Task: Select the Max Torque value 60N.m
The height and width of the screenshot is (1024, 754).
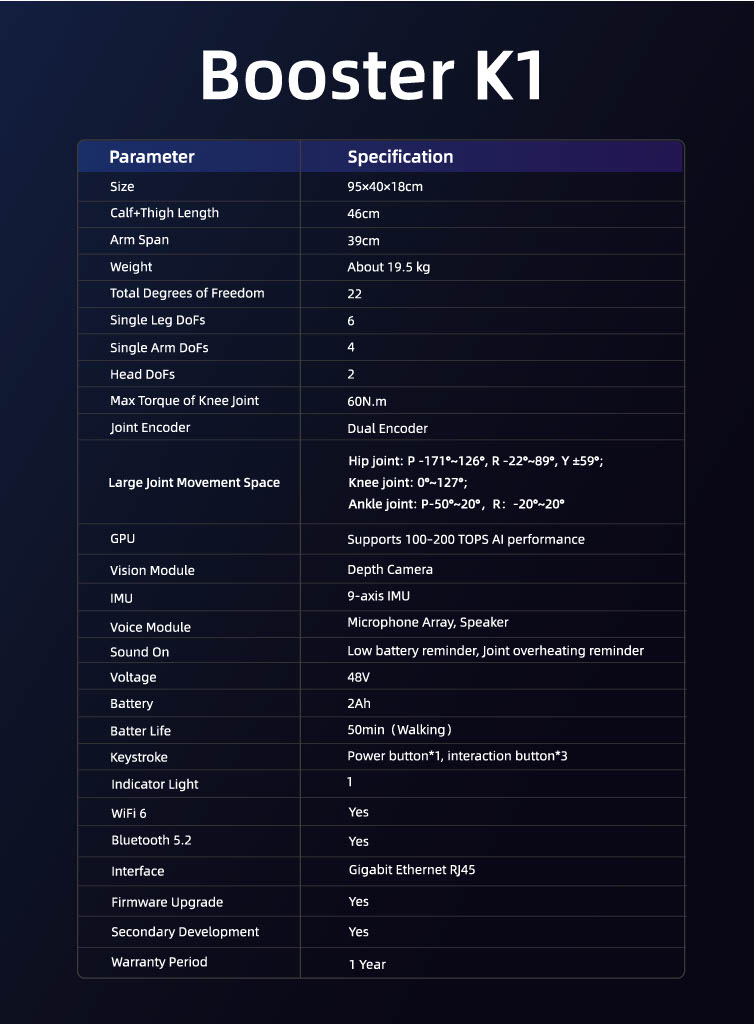Action: tap(366, 401)
